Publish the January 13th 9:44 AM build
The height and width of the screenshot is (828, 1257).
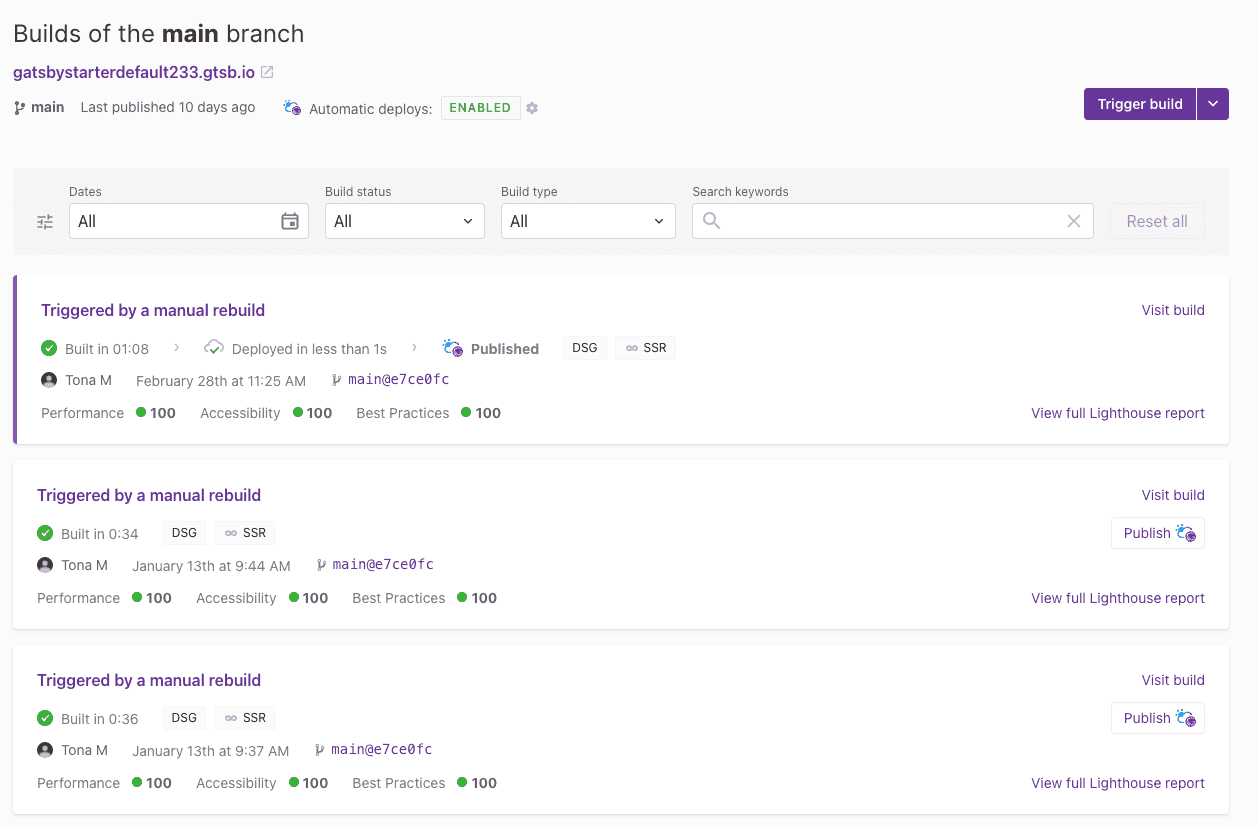pos(1157,533)
